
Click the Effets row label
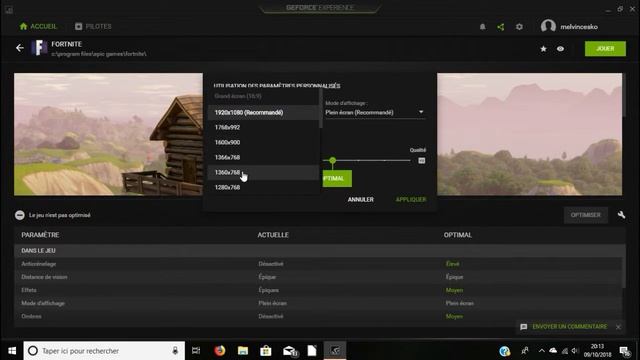tap(29, 290)
